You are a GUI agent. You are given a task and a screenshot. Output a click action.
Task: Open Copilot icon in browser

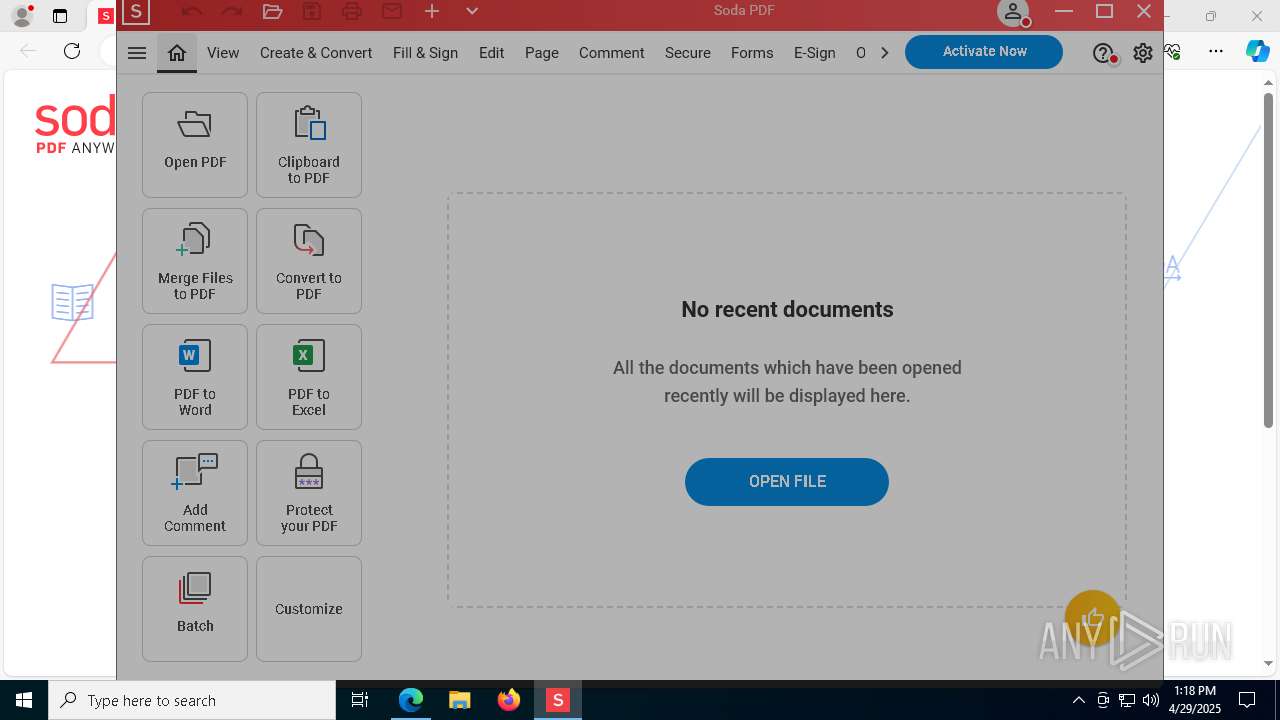click(x=1258, y=51)
